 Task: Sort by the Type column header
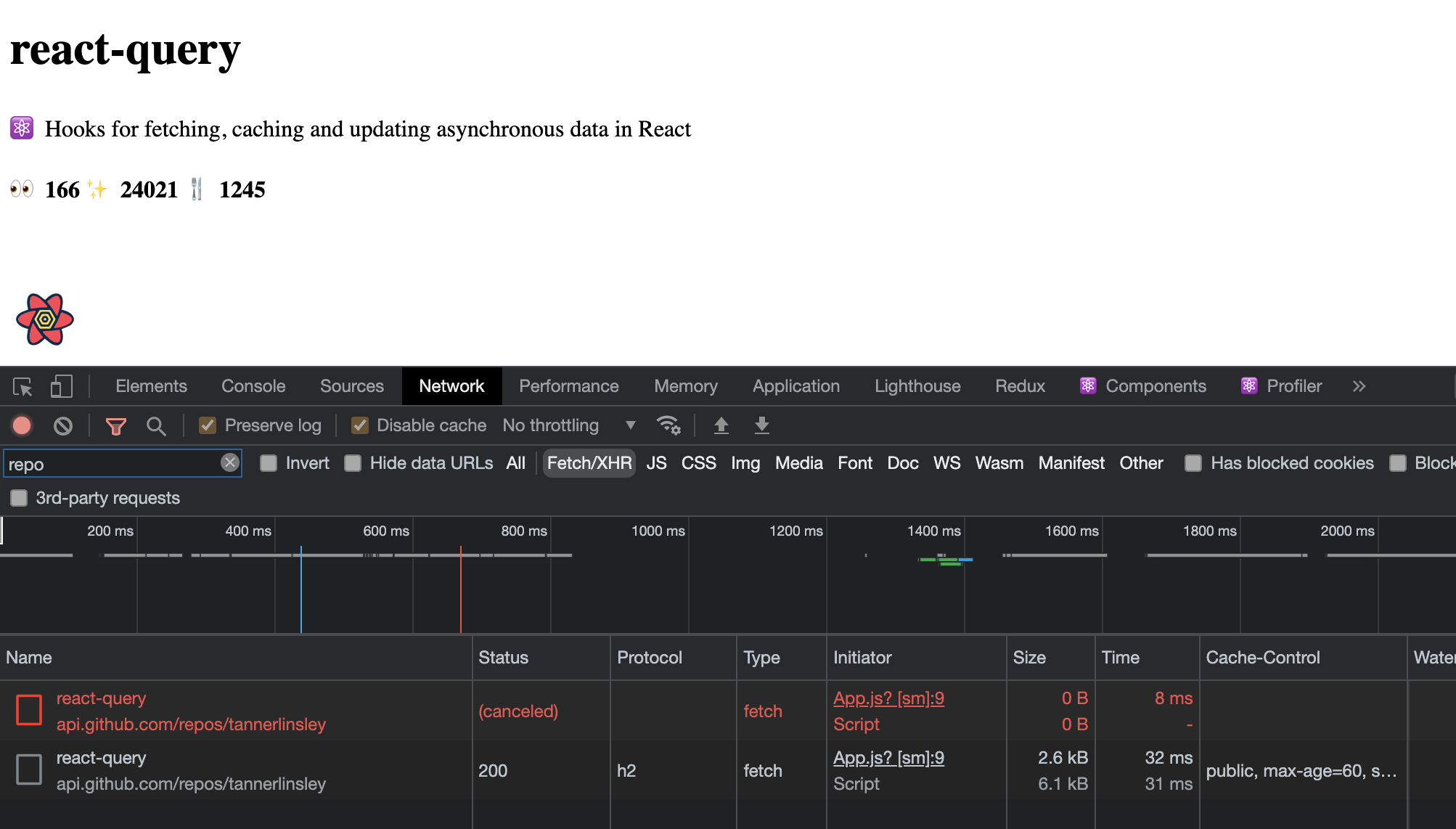click(782, 658)
